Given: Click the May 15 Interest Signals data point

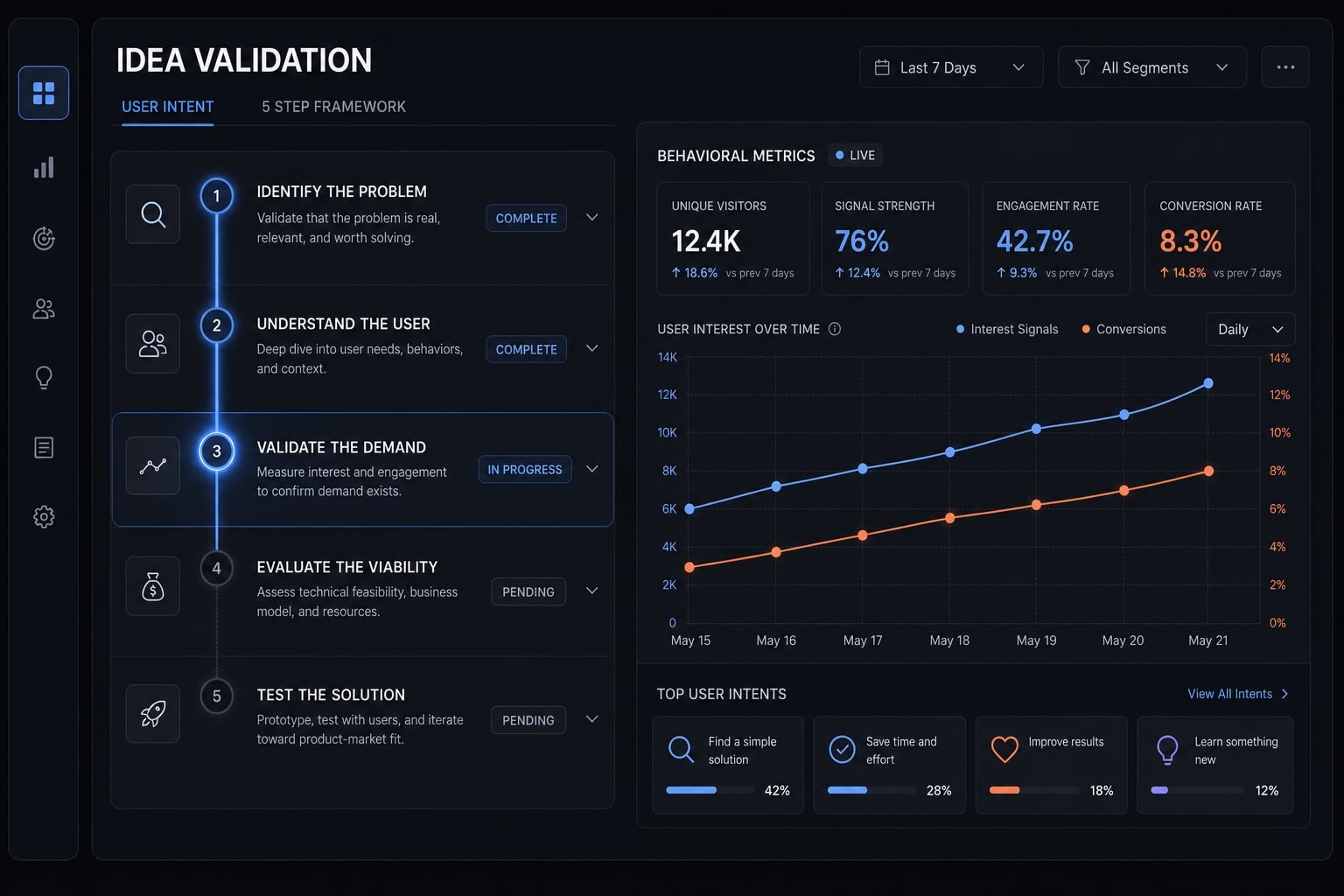Looking at the screenshot, I should click(689, 508).
